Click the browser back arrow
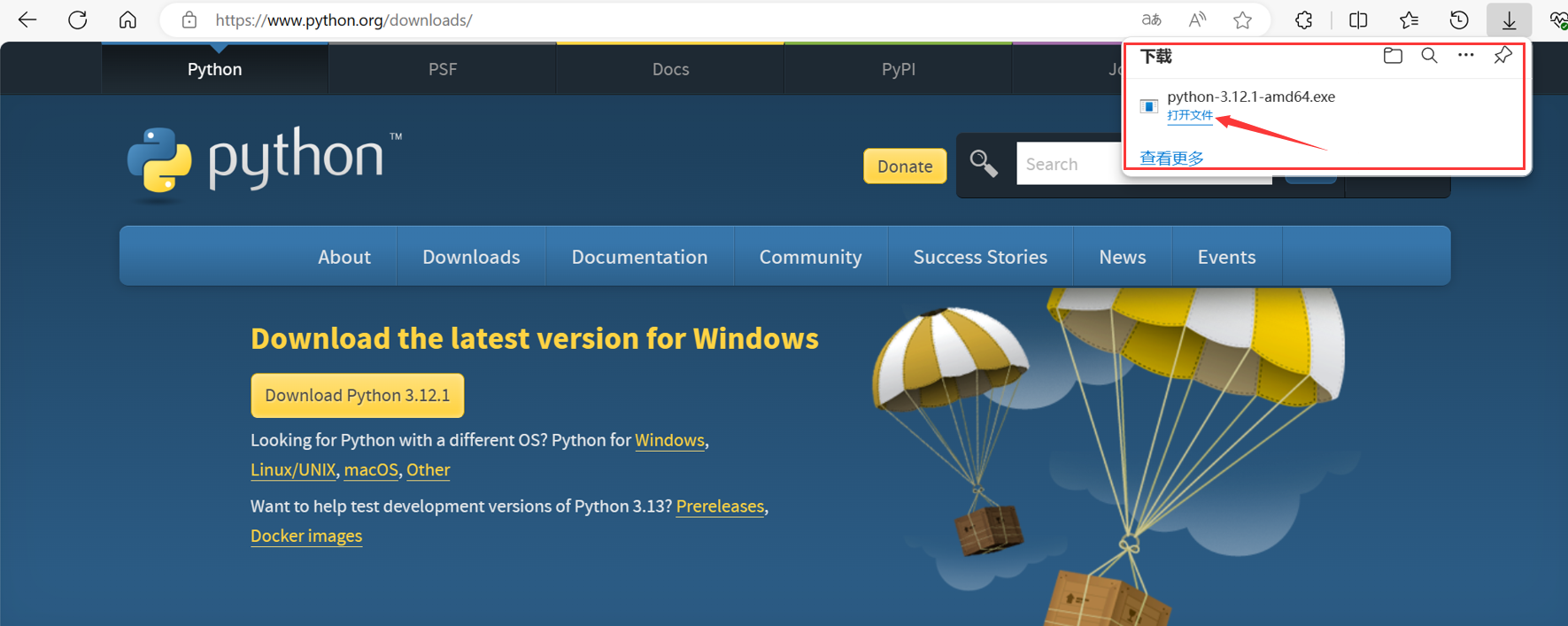Viewport: 1568px width, 626px height. pos(27,19)
